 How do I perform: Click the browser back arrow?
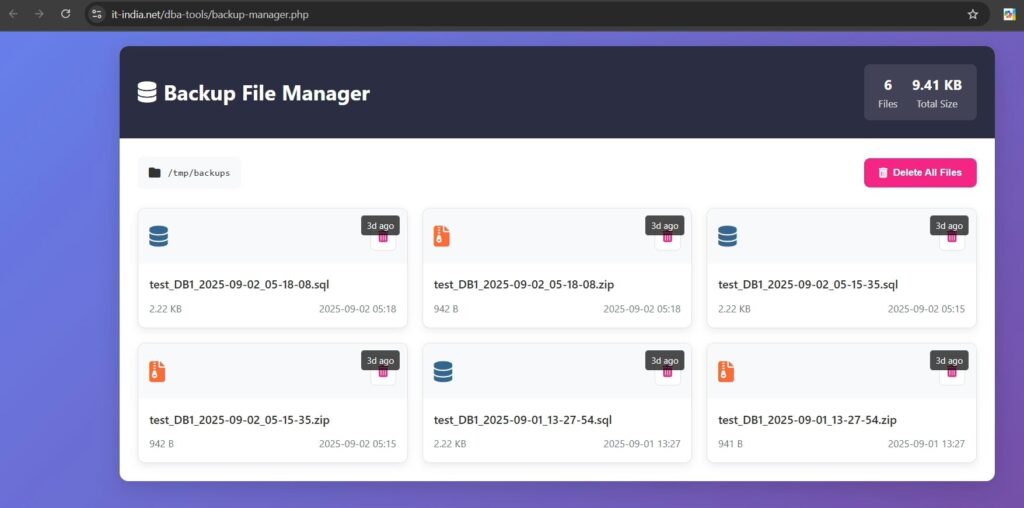coord(13,14)
